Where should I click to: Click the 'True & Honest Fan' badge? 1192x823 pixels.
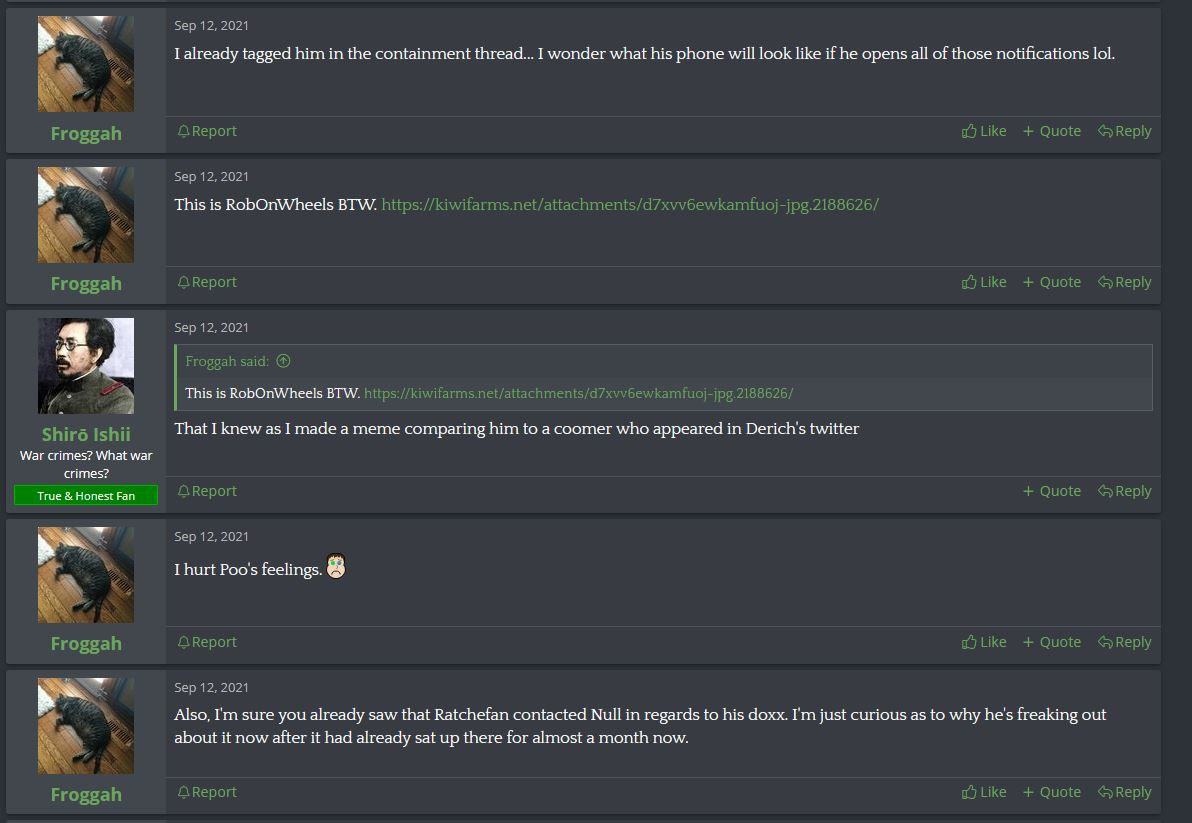86,495
